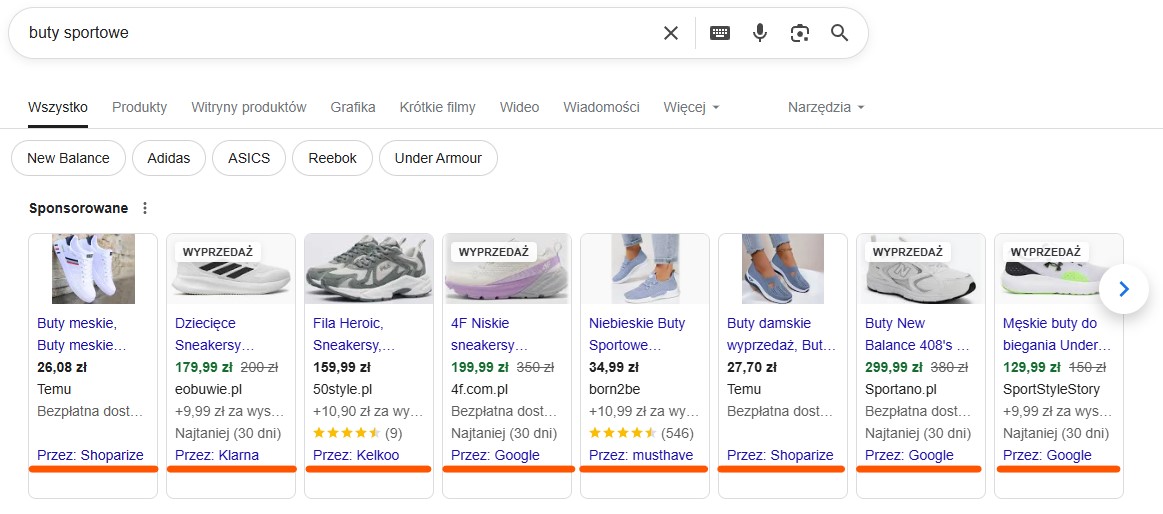Viewport: 1163px width, 514px height.
Task: Select the New Balance filter chip
Action: coord(68,158)
